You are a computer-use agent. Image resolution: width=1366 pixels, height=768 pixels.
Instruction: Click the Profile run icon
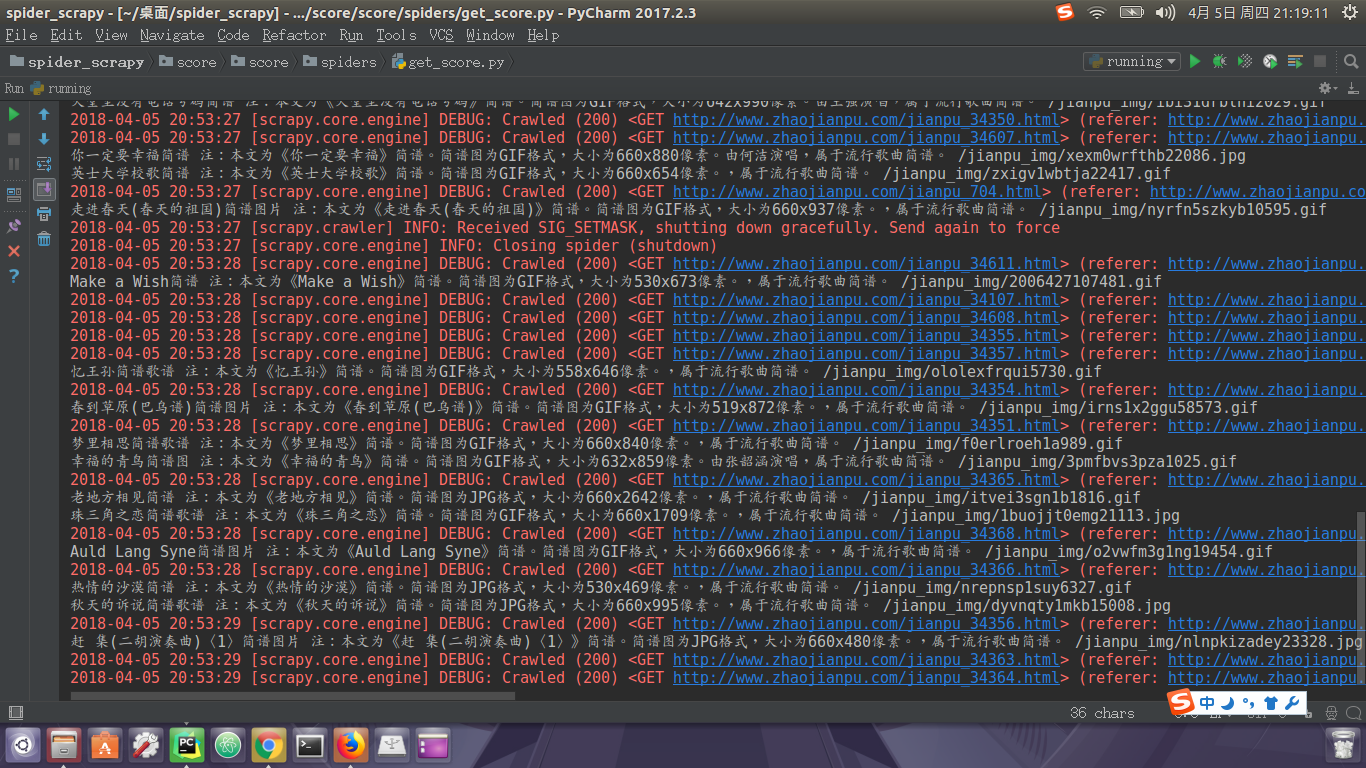[x=1270, y=62]
